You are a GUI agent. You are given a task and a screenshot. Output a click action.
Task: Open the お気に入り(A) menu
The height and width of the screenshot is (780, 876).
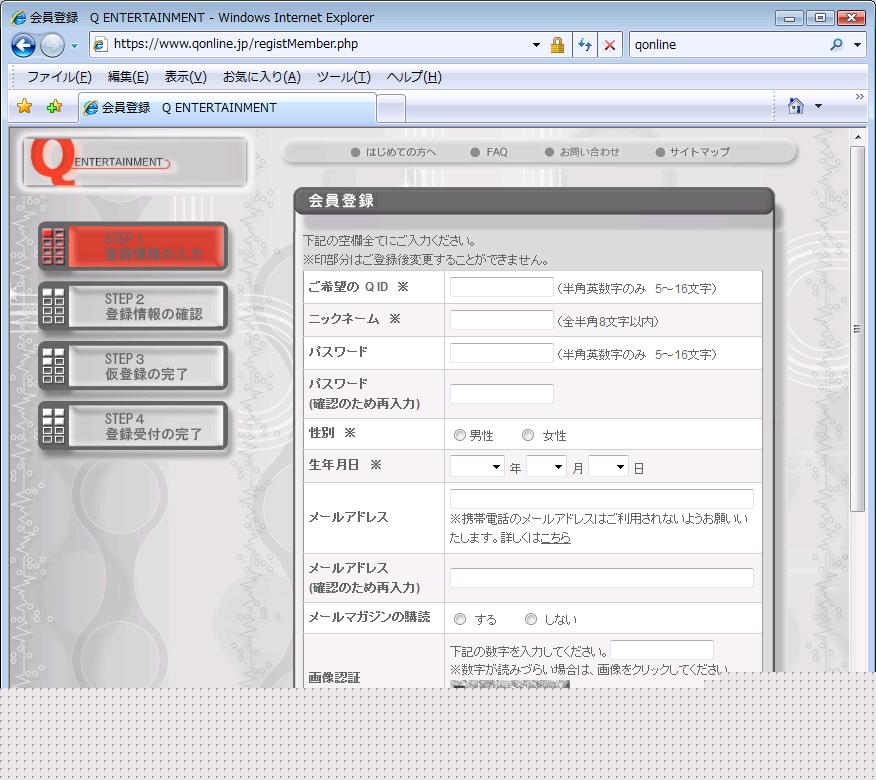pos(261,77)
